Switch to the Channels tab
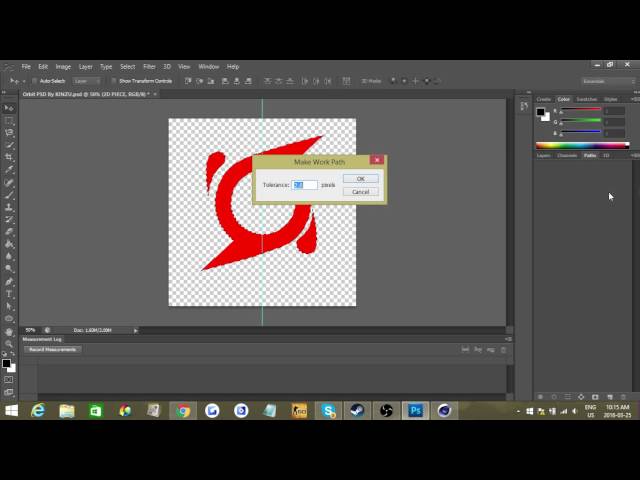This screenshot has height=480, width=640. pos(567,156)
